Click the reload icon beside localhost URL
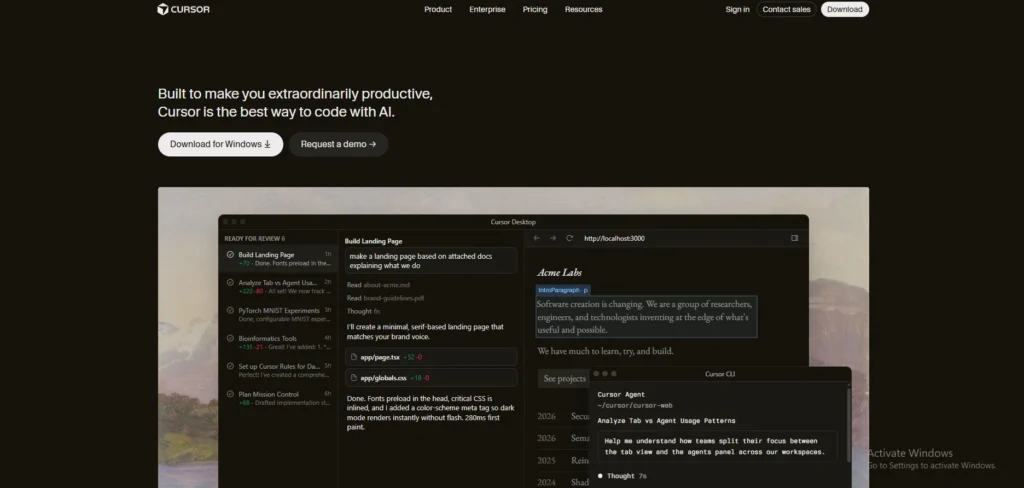 tap(569, 238)
